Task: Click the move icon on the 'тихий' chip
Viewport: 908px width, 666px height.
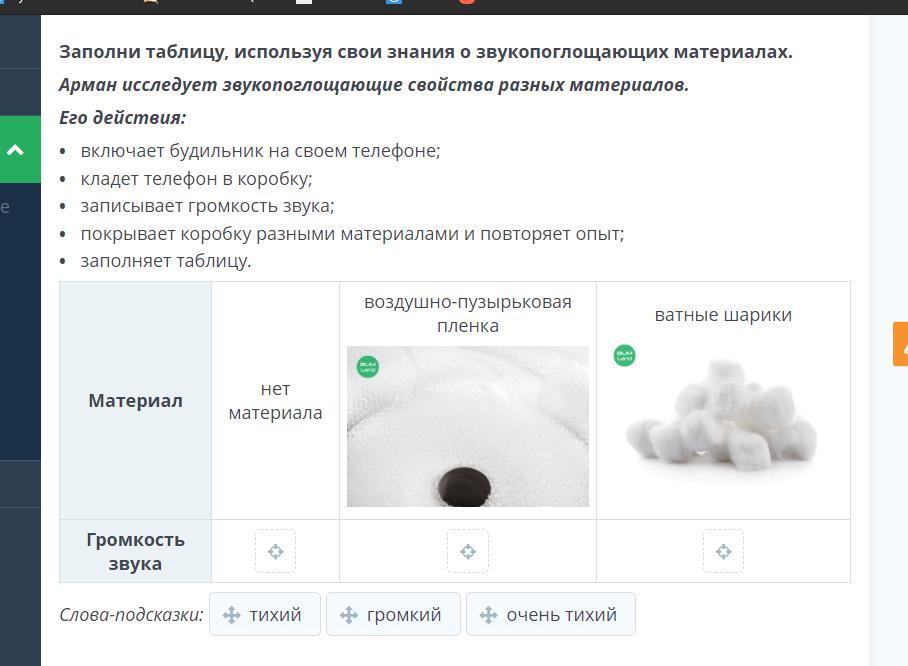Action: point(231,614)
